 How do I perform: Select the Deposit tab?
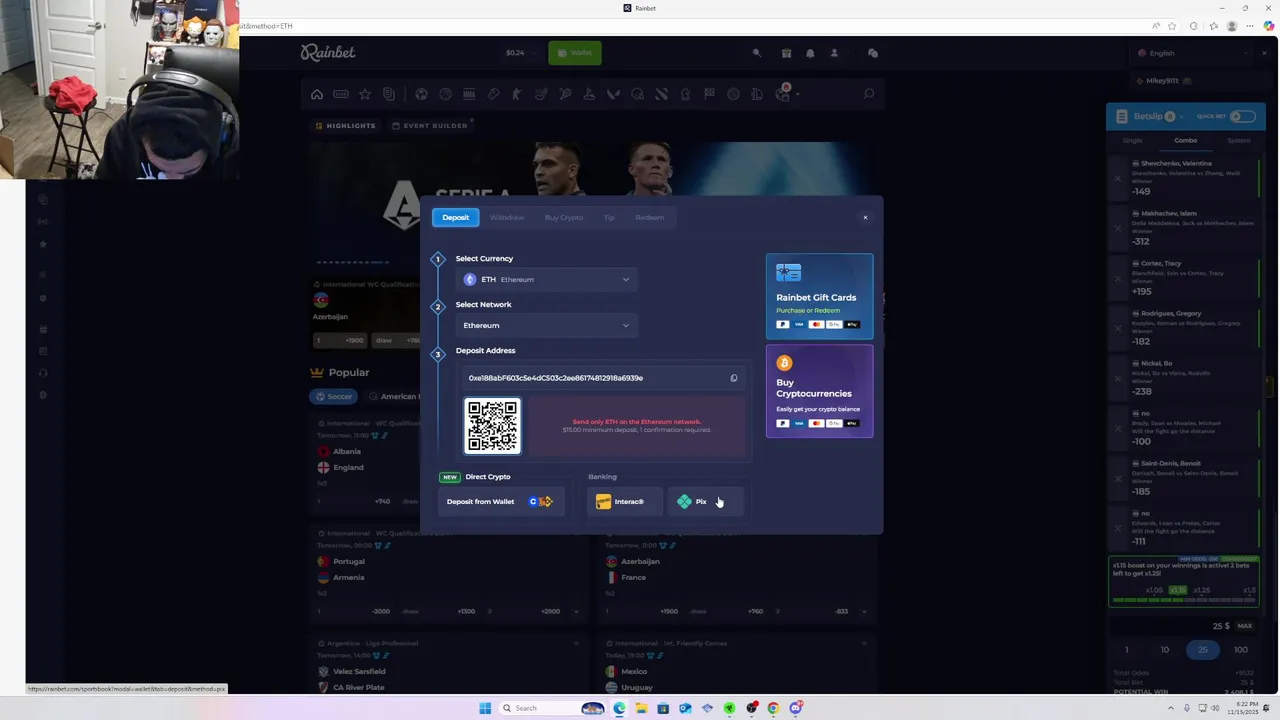[456, 217]
